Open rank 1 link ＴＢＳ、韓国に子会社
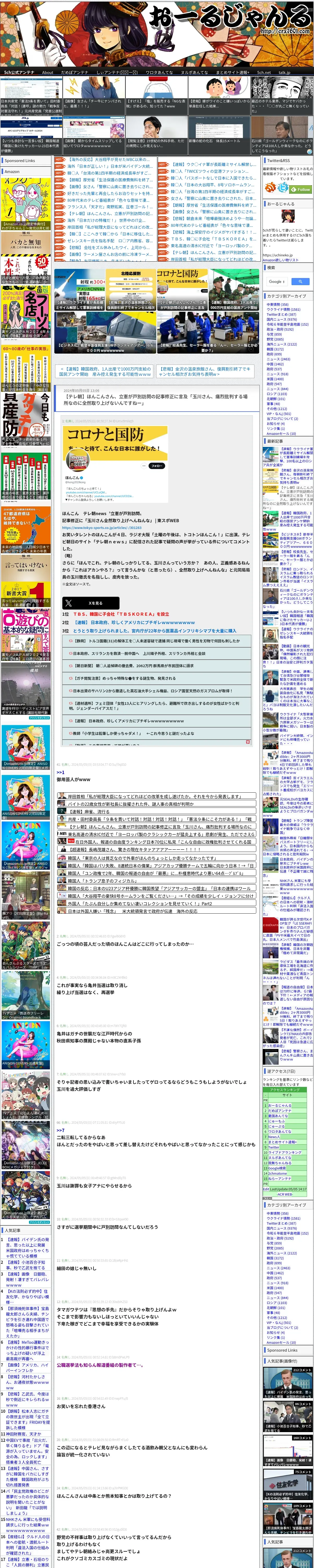Image resolution: width=314 pixels, height=1568 pixels. (121, 614)
